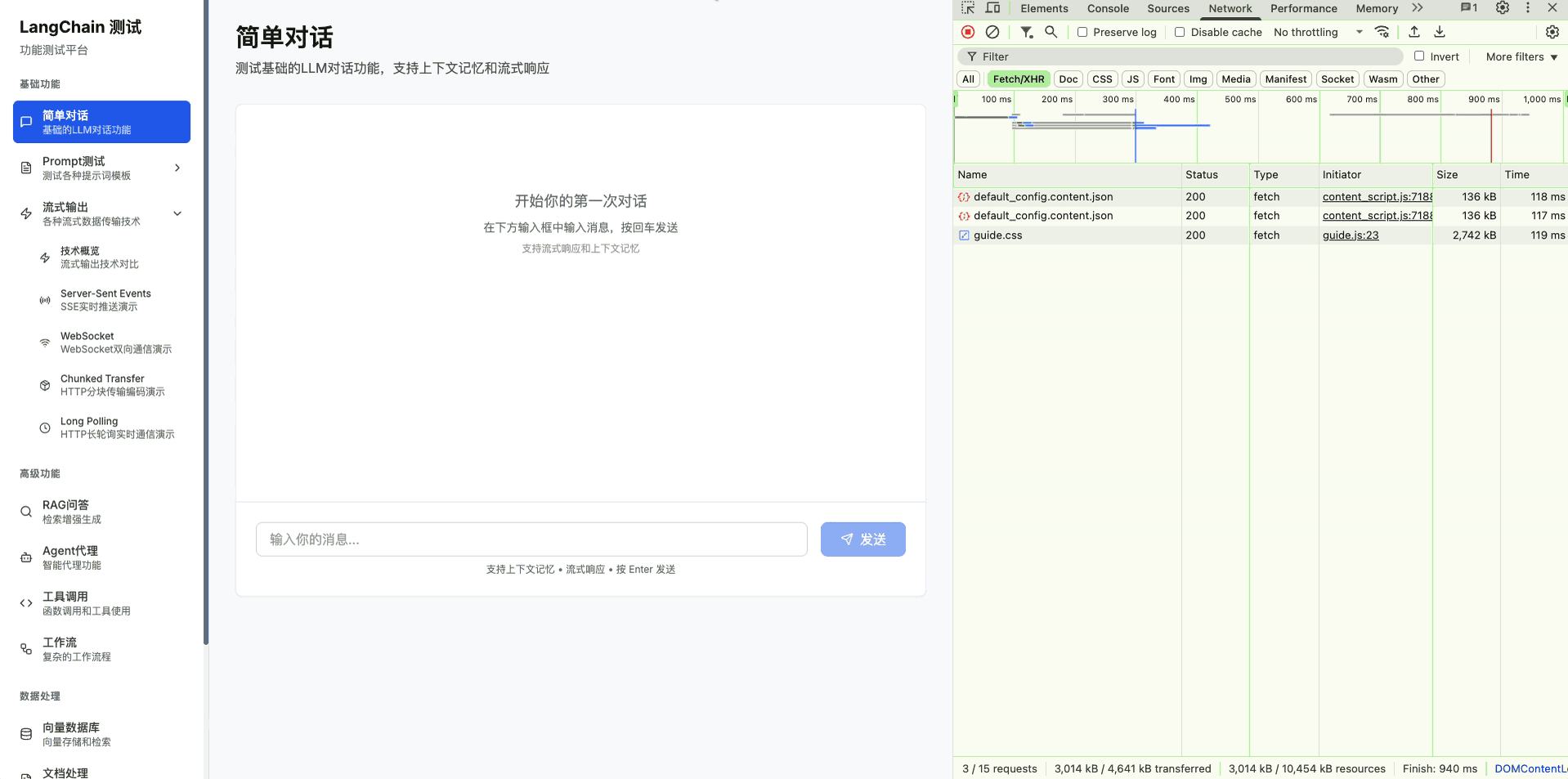Check the Invert filter option
Image resolution: width=1568 pixels, height=779 pixels.
coord(1419,56)
